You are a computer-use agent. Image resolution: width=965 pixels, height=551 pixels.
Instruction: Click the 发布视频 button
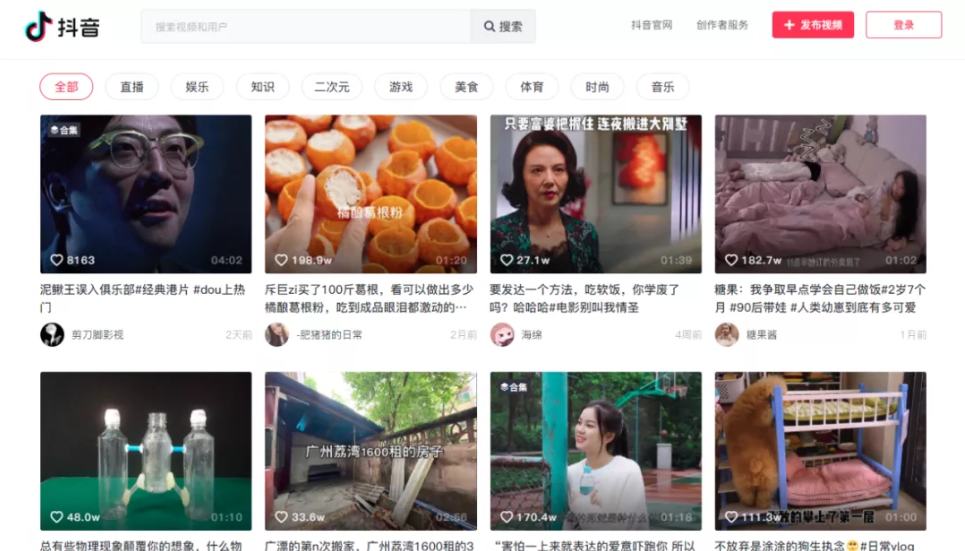[813, 25]
